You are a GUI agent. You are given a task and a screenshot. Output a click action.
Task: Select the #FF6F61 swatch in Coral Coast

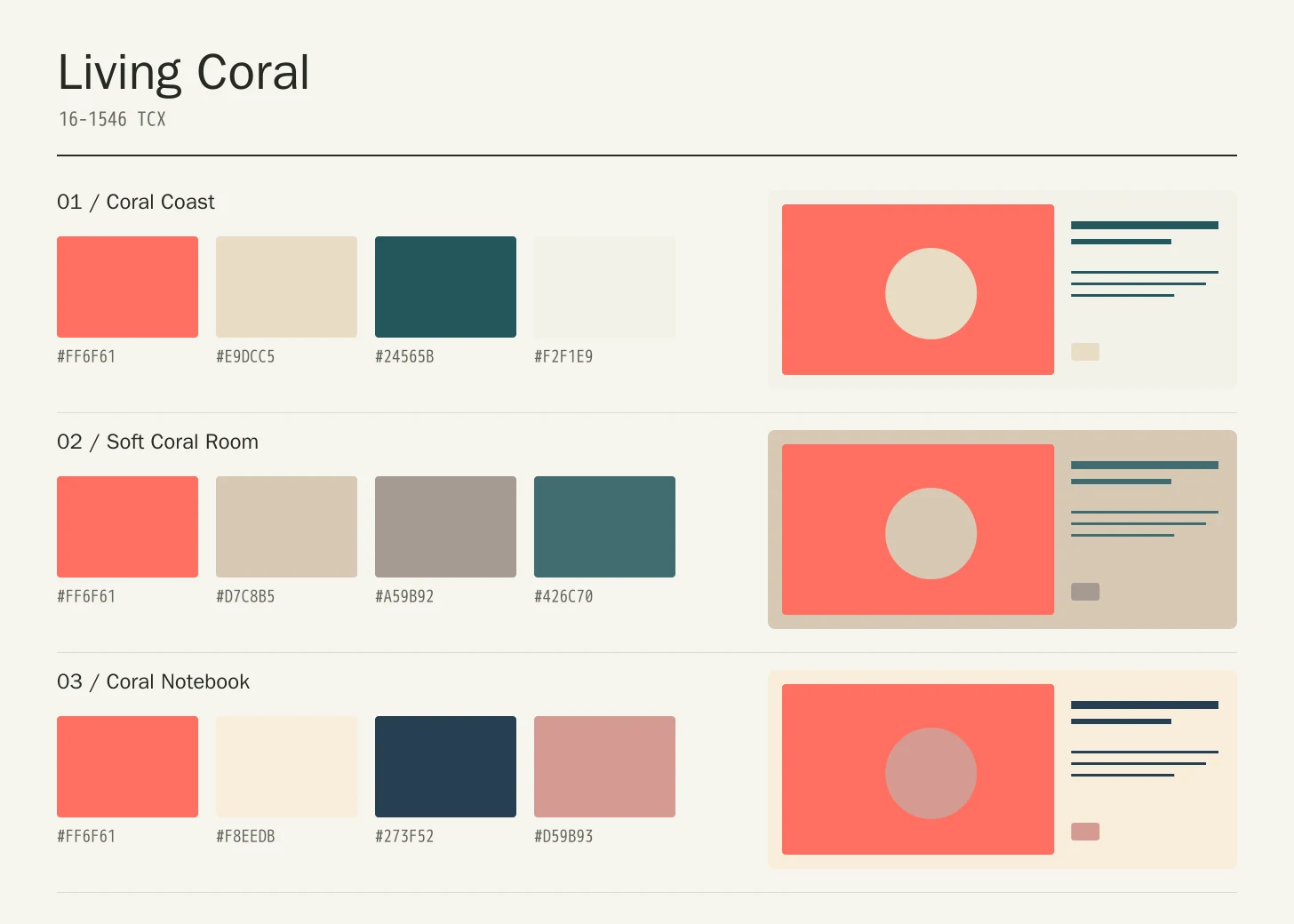click(x=127, y=287)
